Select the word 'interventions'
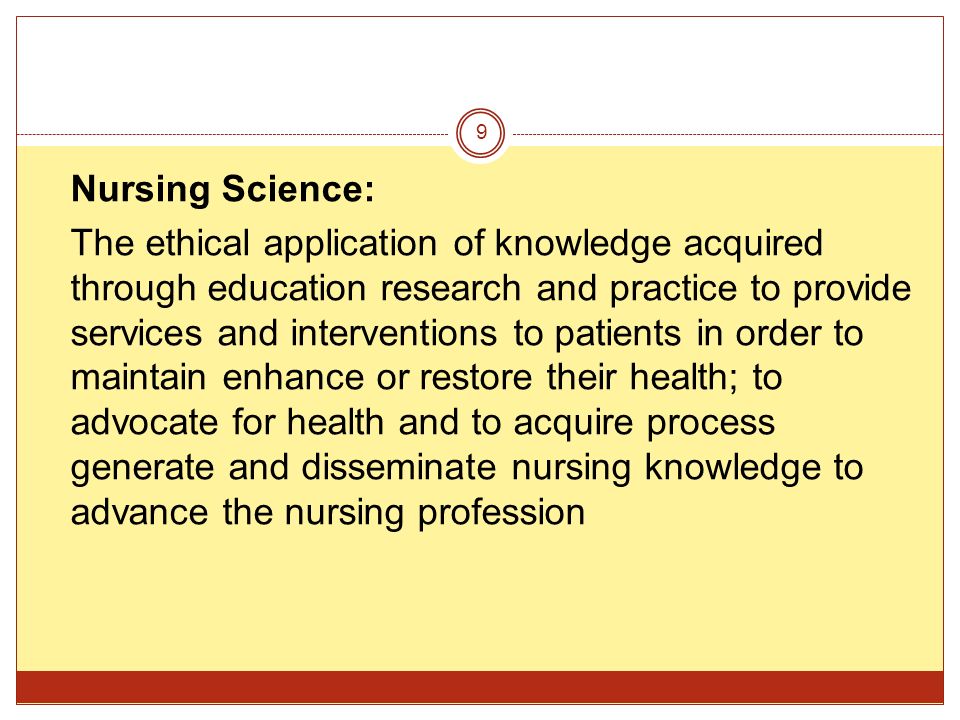Viewport: 960px width, 720px height. [x=394, y=334]
